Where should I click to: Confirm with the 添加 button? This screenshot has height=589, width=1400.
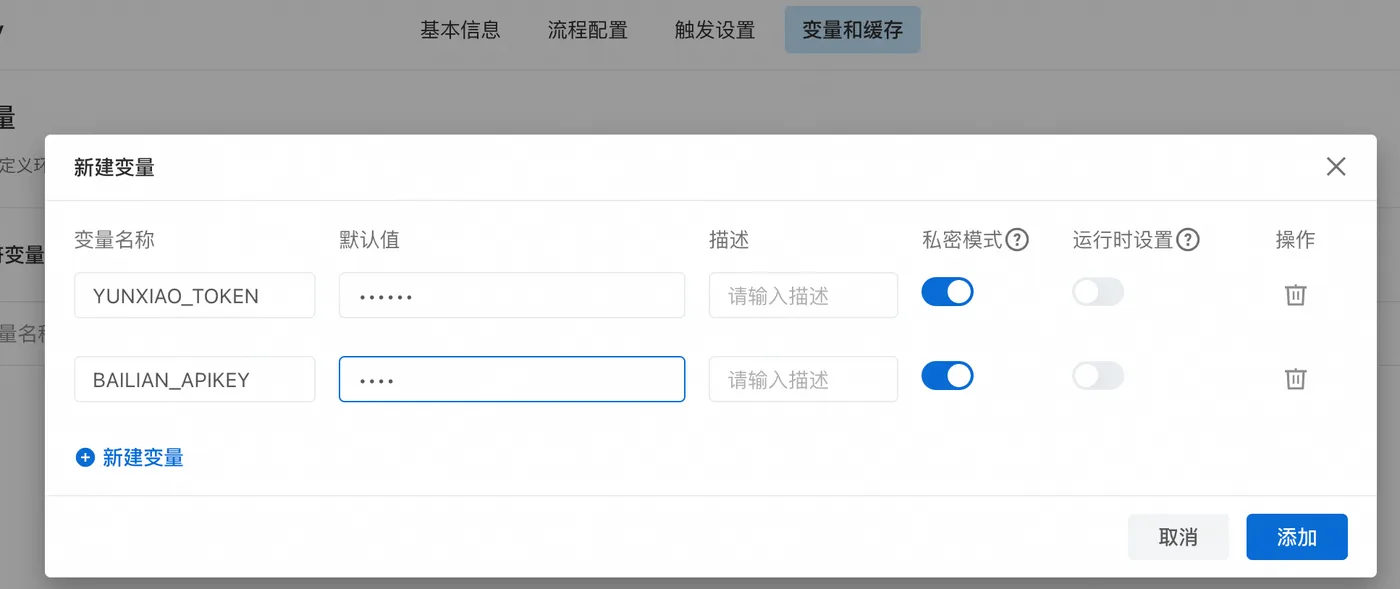tap(1296, 537)
